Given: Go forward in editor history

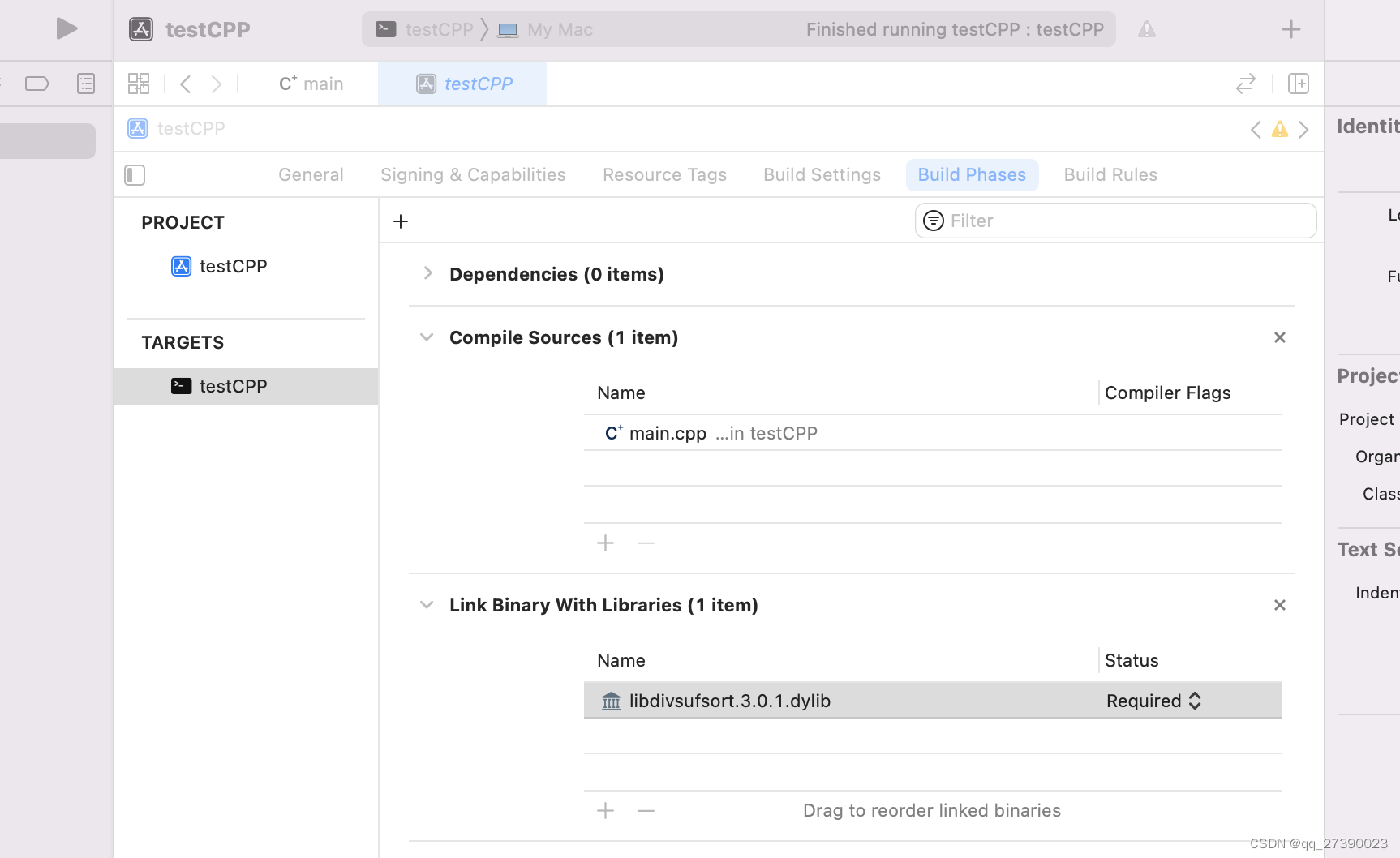Looking at the screenshot, I should pos(216,84).
